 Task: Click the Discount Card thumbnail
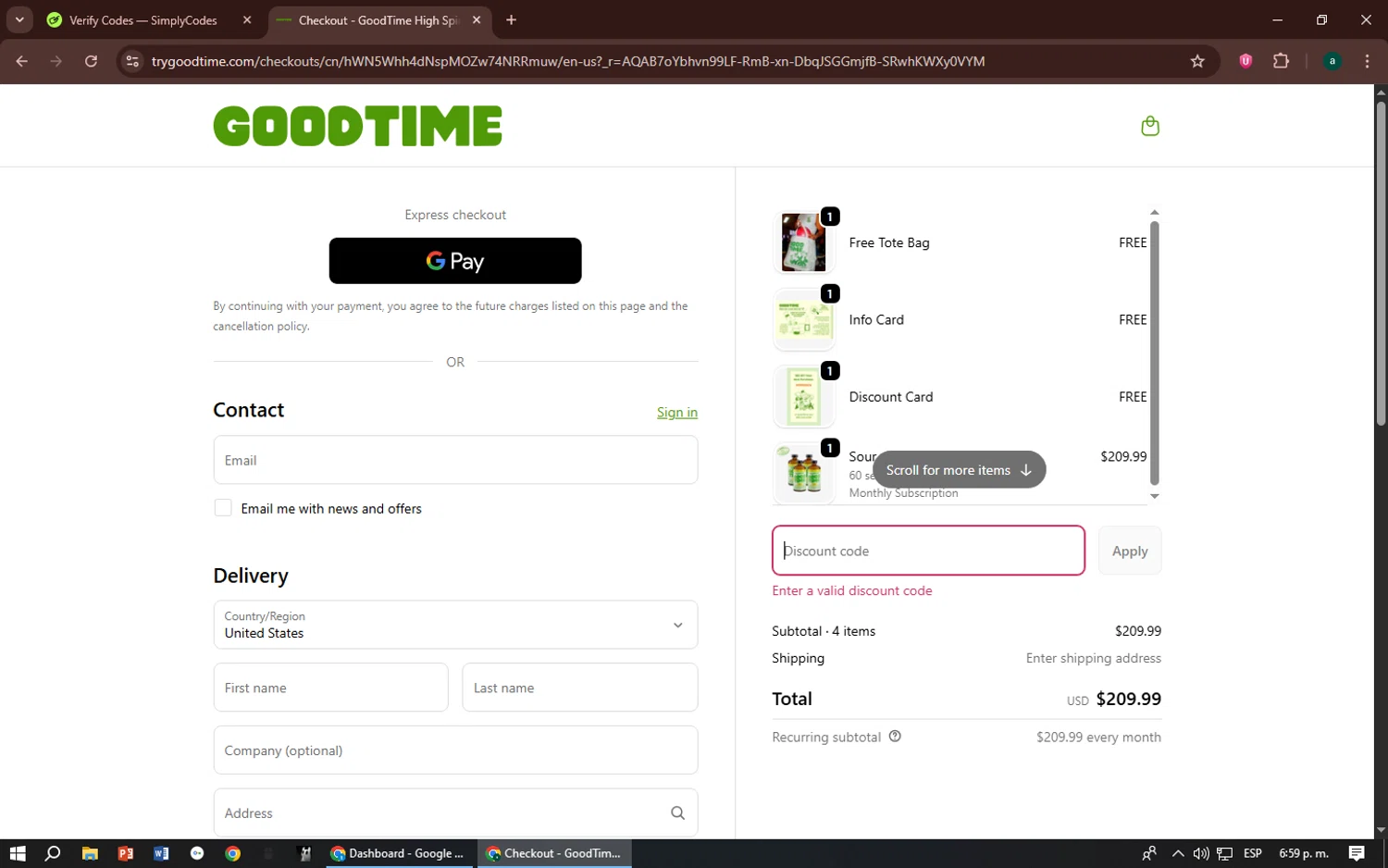coord(803,397)
